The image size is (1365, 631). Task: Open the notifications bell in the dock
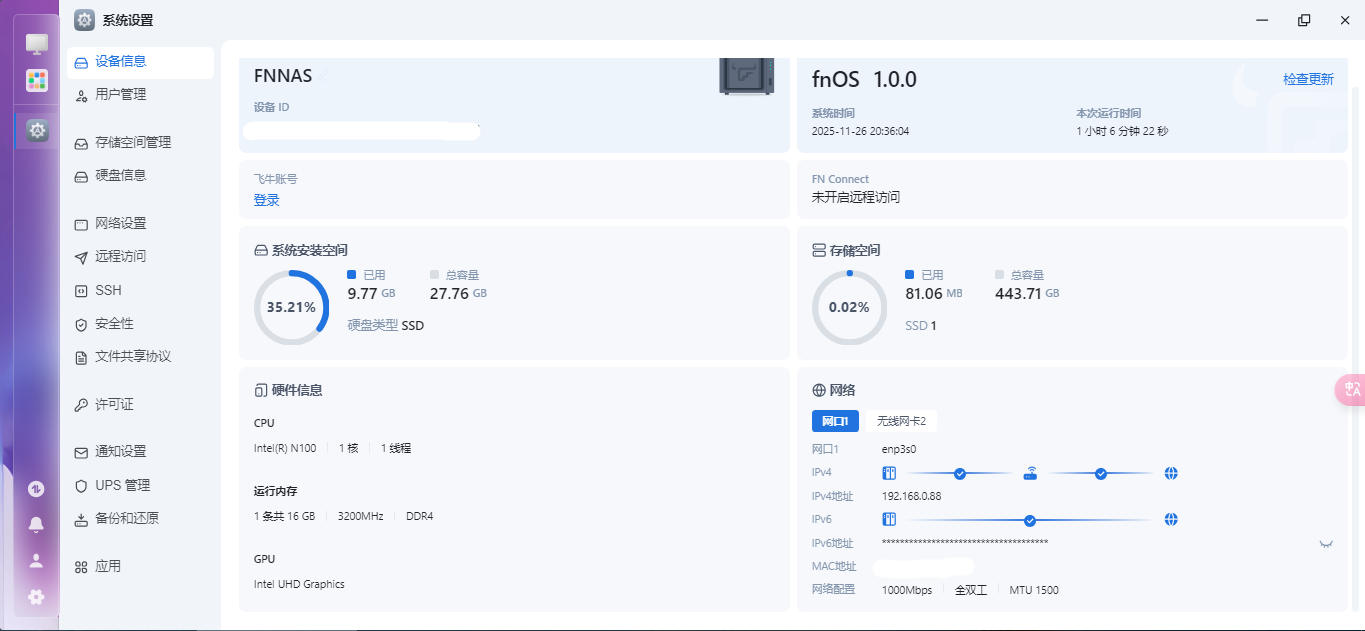pos(37,524)
